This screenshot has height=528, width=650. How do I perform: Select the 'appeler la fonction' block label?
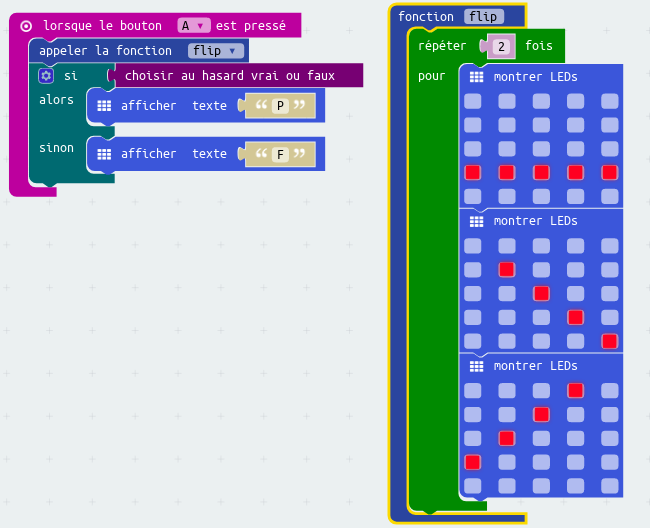[x=105, y=51]
